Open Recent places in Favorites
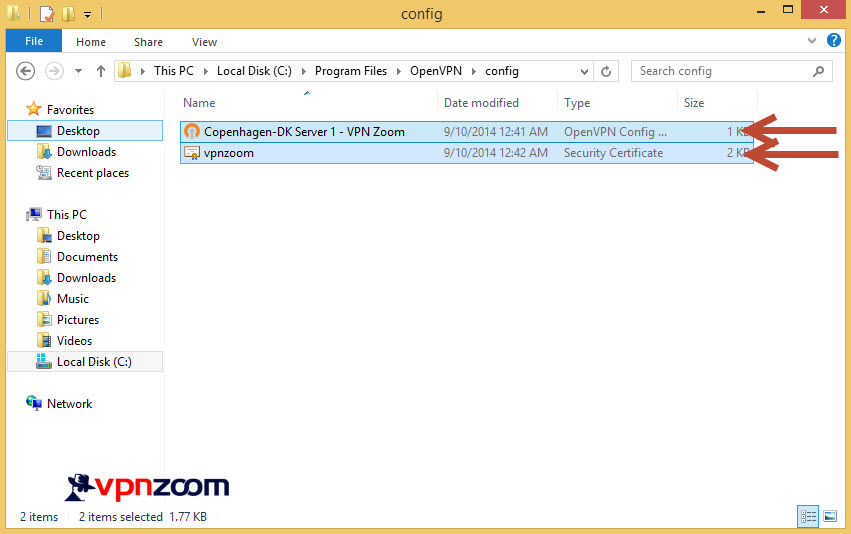This screenshot has height=534, width=851. click(93, 173)
